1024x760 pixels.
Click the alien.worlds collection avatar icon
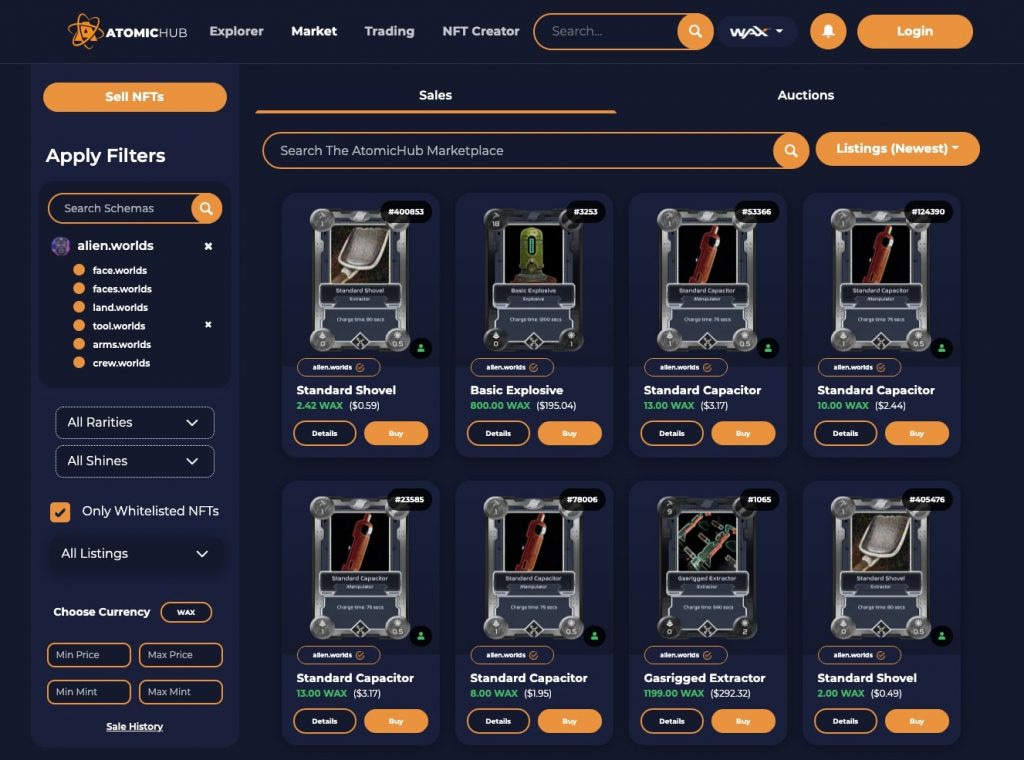[x=61, y=246]
